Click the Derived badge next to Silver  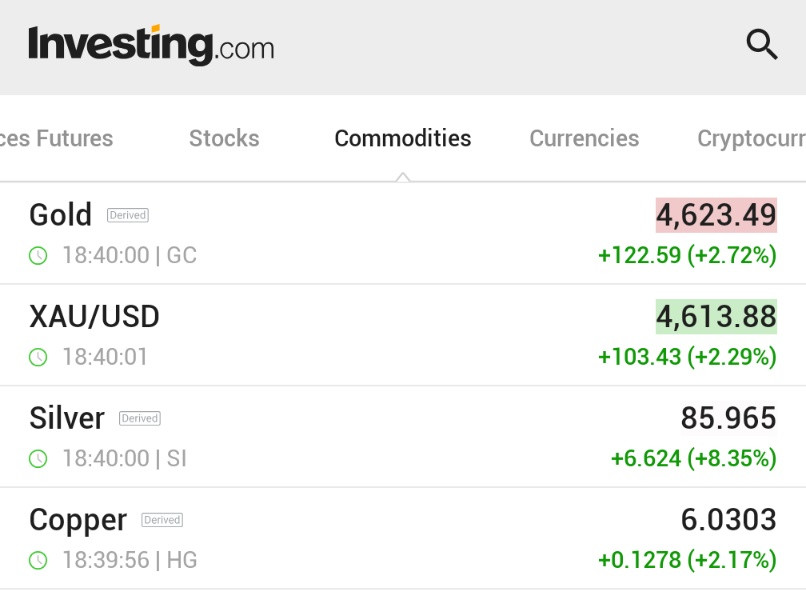[x=140, y=418]
